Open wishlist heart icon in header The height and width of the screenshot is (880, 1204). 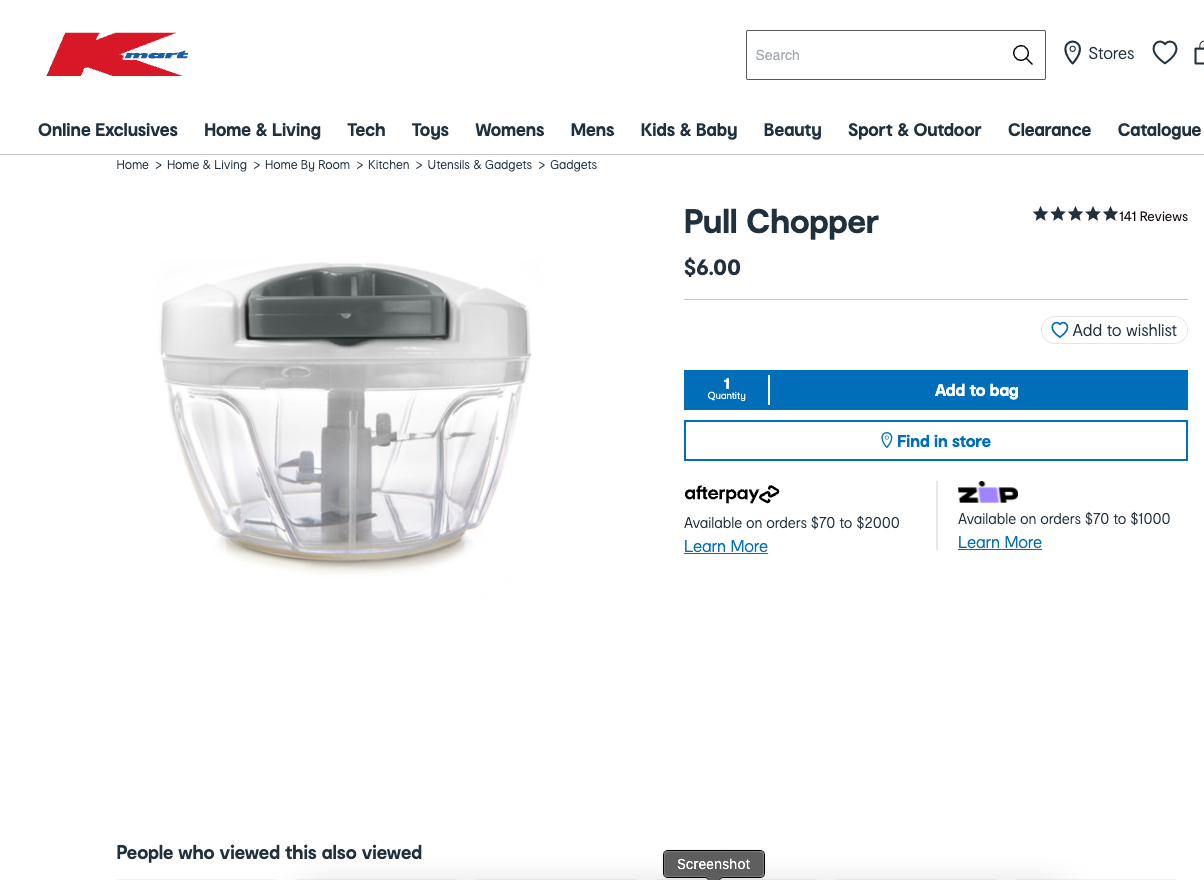pyautogui.click(x=1165, y=53)
